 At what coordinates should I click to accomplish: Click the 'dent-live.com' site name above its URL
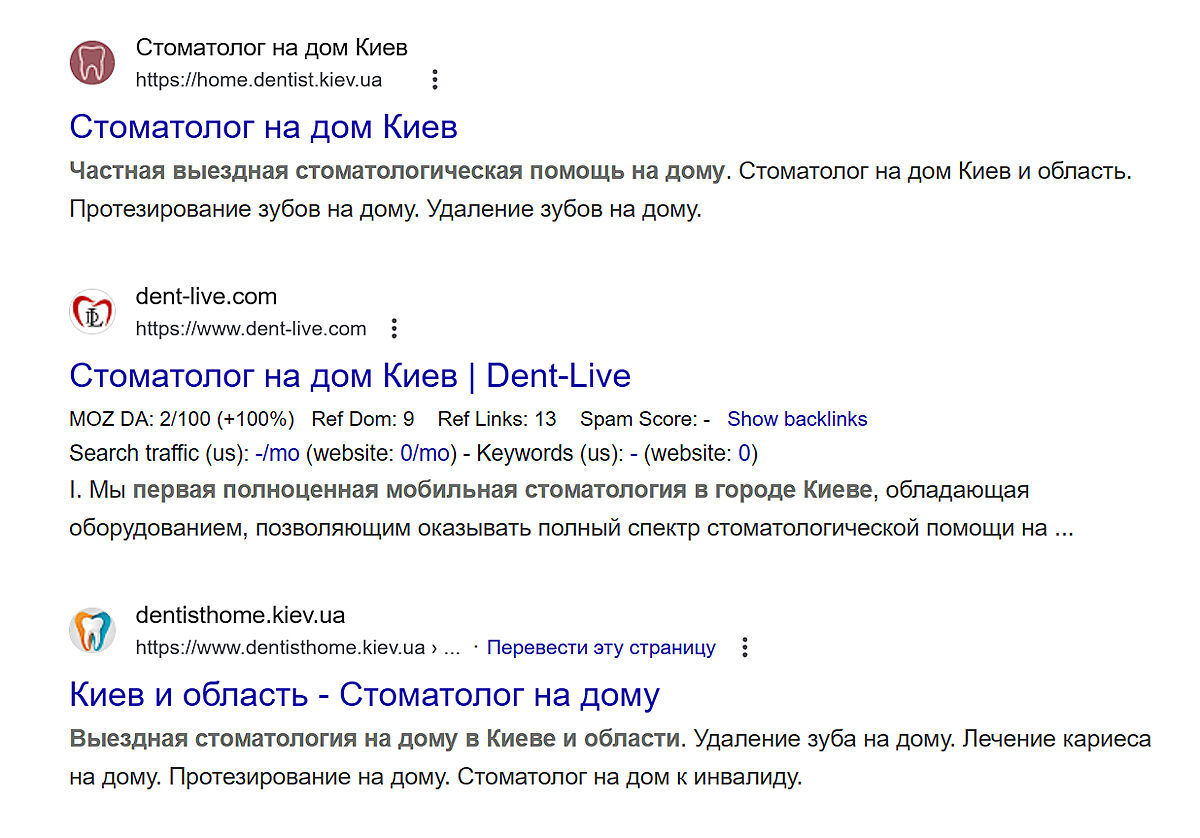(206, 297)
